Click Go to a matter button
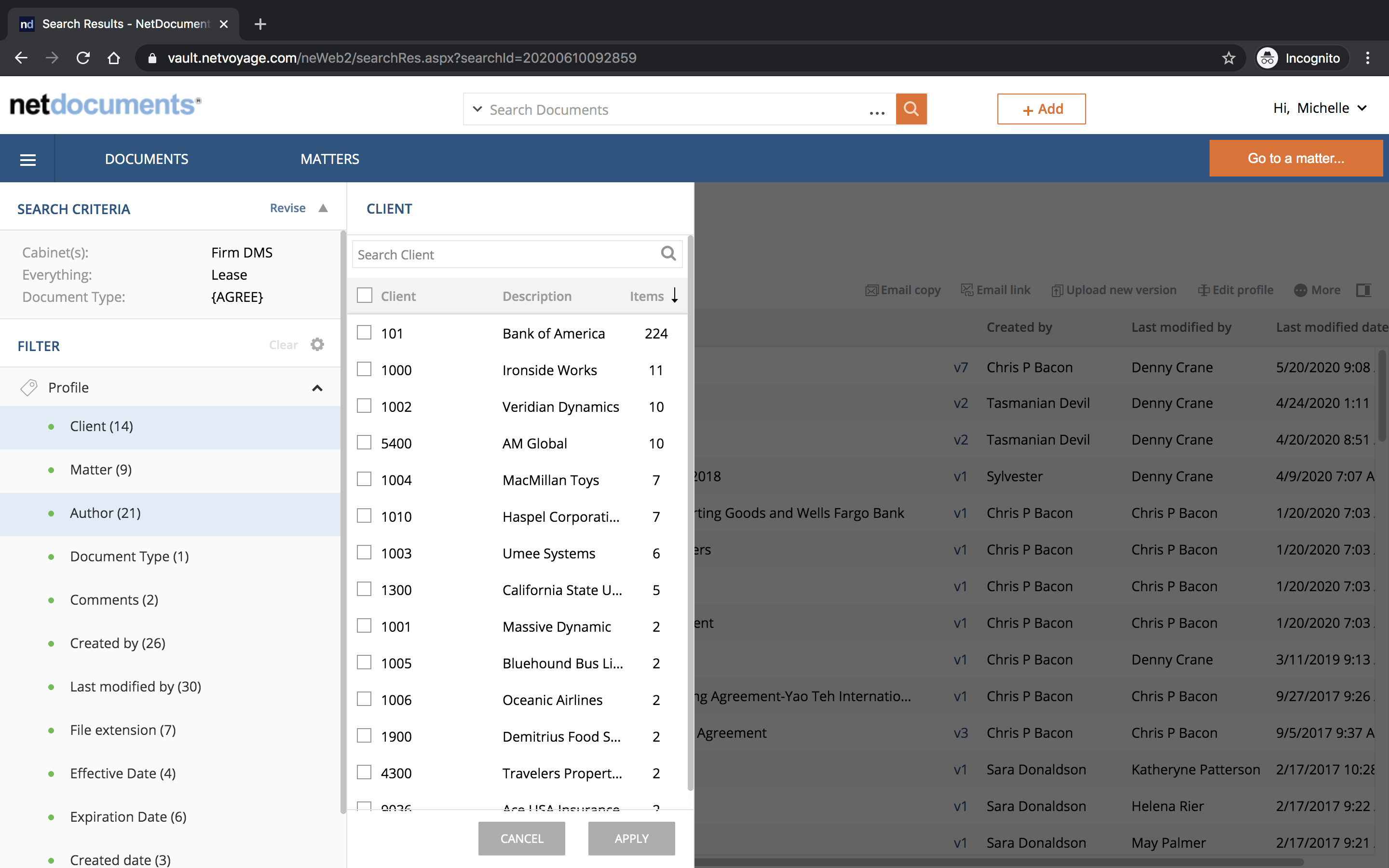This screenshot has height=868, width=1389. [1295, 159]
